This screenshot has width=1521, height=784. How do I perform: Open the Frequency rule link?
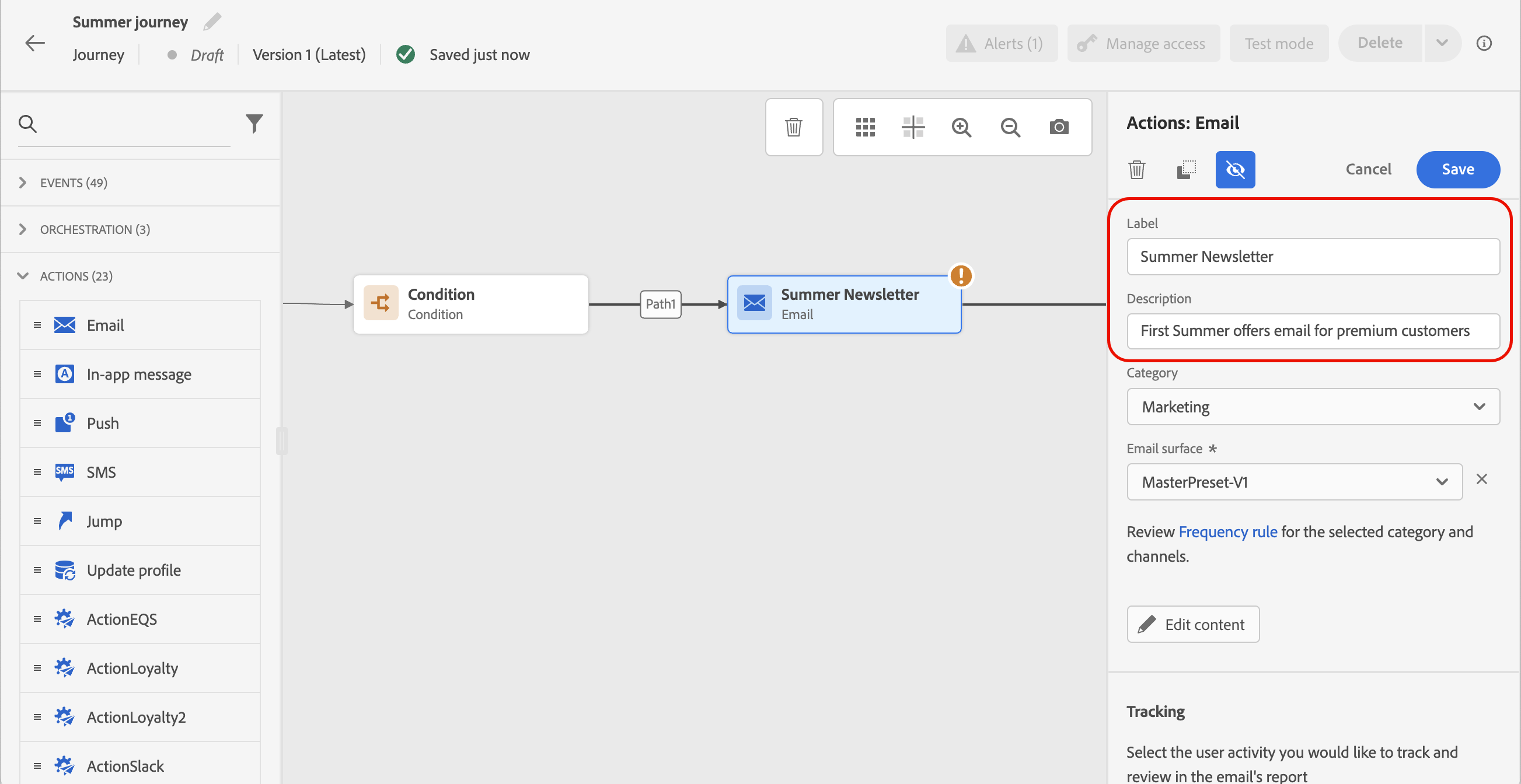click(x=1227, y=531)
